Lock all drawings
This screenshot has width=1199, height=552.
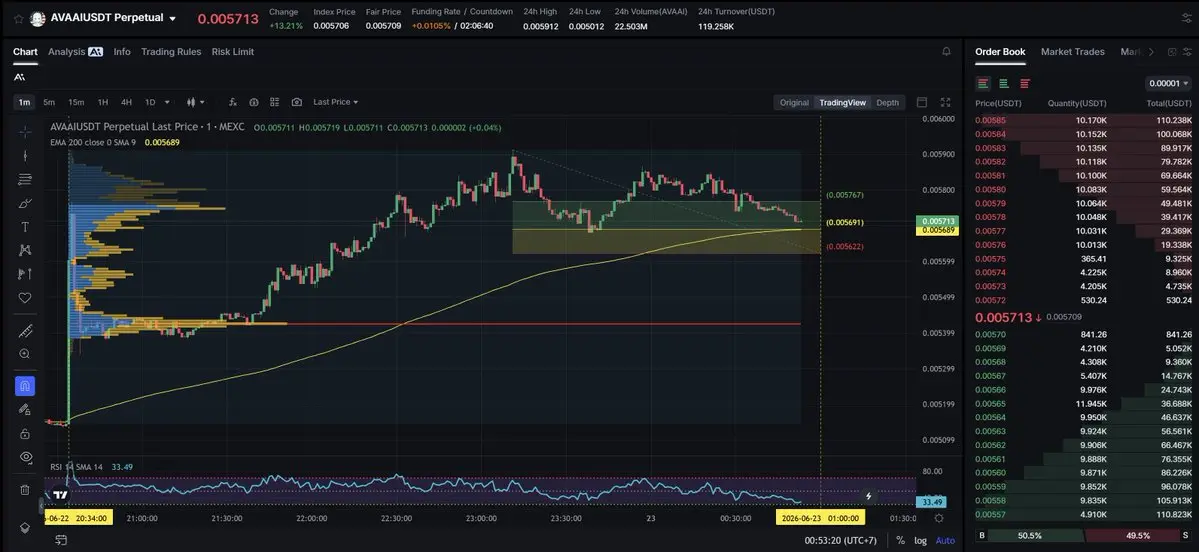point(24,433)
